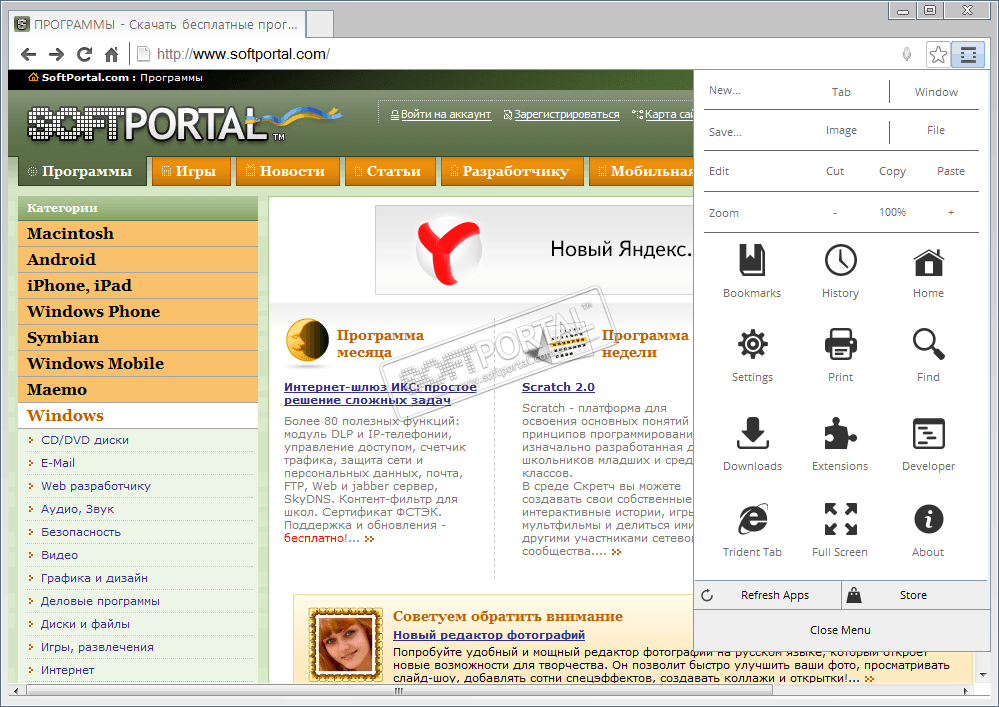Open the E-Mail subcategory
999x707 pixels.
point(58,463)
